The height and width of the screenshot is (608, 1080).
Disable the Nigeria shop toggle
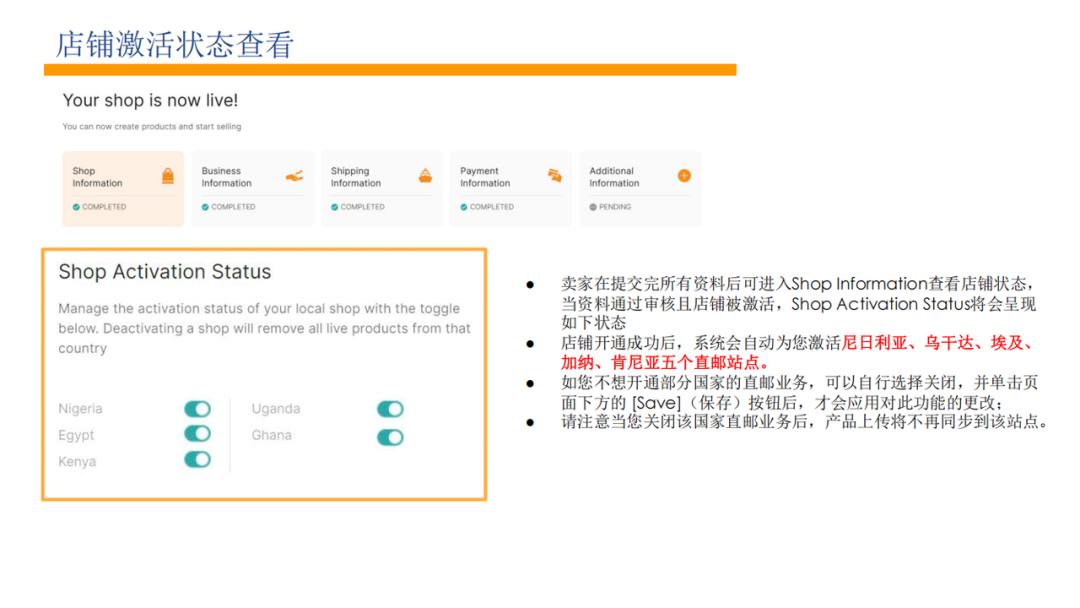click(197, 409)
